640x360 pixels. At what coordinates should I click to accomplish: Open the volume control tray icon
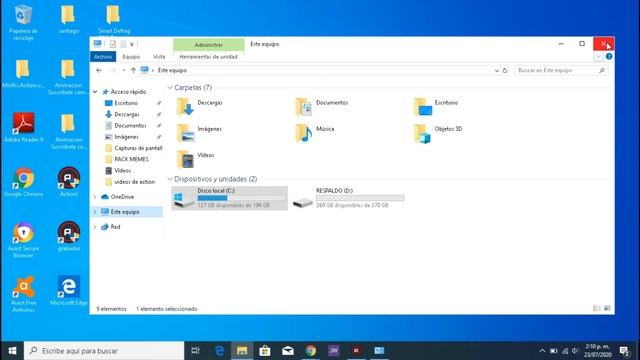pyautogui.click(x=575, y=351)
